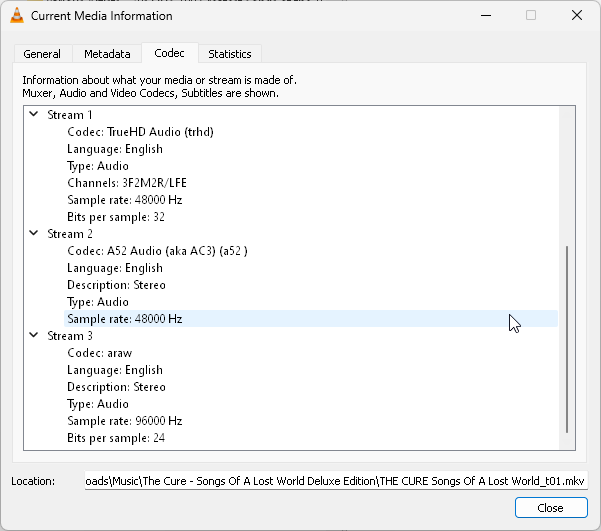Select the Sample rate: 96000 Hz row

pos(125,421)
